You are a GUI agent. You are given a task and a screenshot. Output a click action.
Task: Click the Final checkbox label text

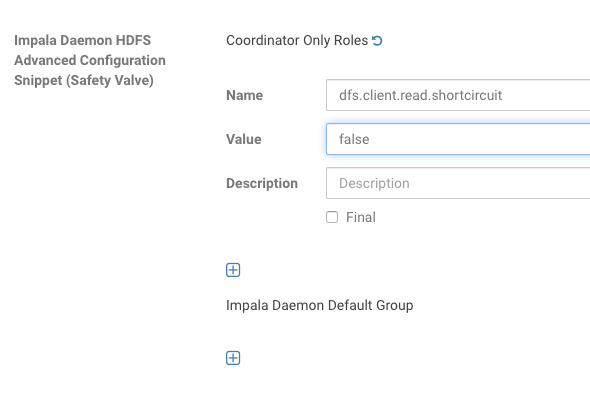[360, 217]
